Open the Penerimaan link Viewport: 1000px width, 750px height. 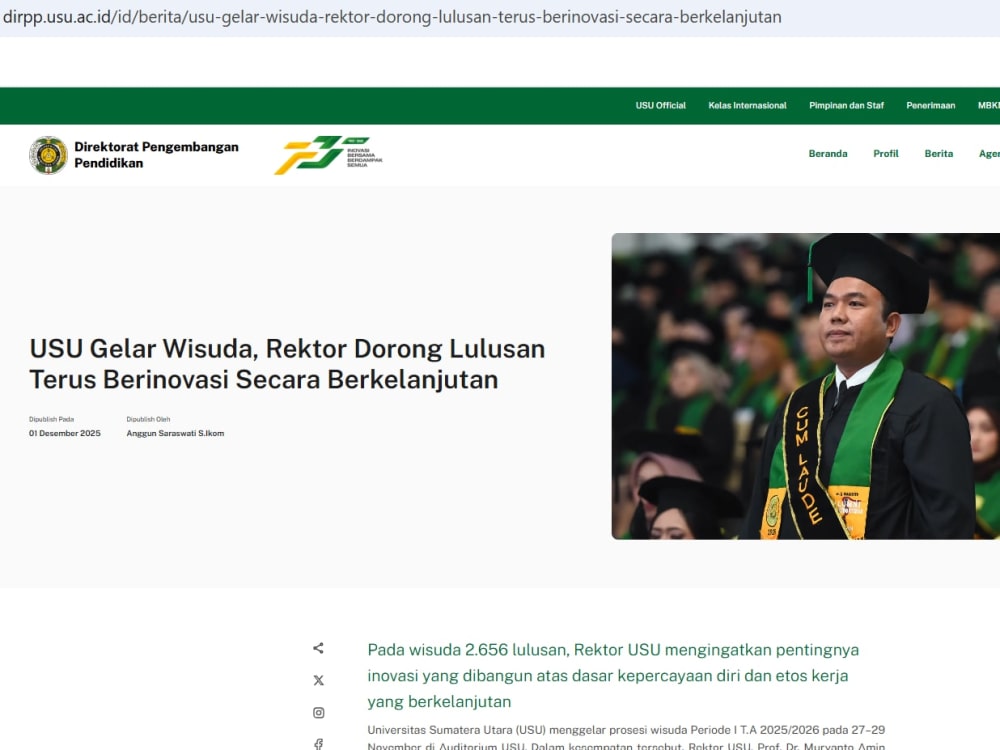[x=930, y=105]
